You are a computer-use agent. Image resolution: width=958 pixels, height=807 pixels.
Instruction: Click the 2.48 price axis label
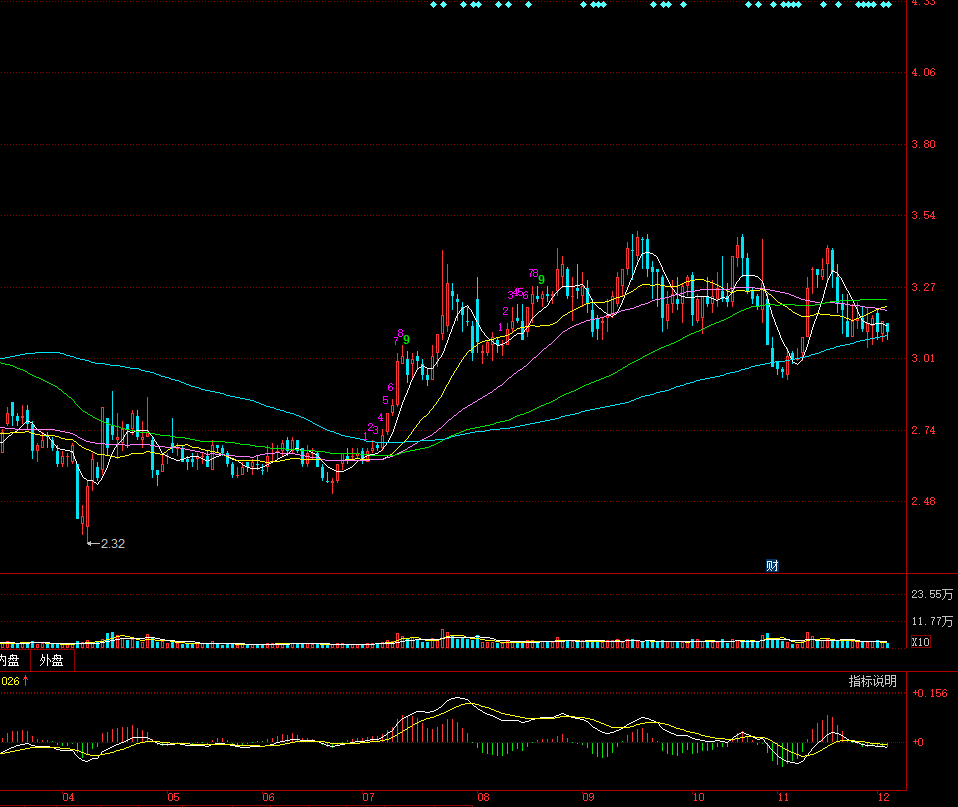[x=924, y=502]
